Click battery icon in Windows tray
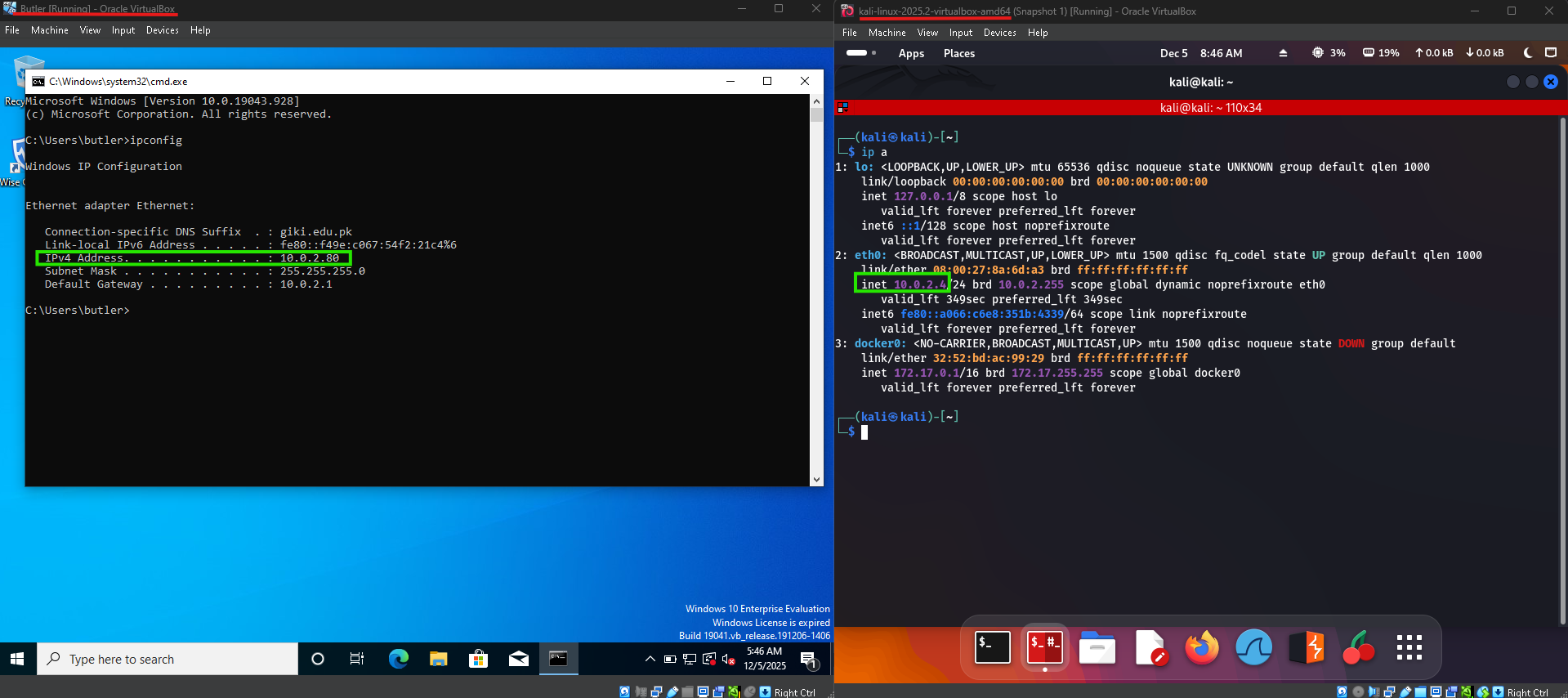Image resolution: width=1568 pixels, height=698 pixels. (x=670, y=659)
